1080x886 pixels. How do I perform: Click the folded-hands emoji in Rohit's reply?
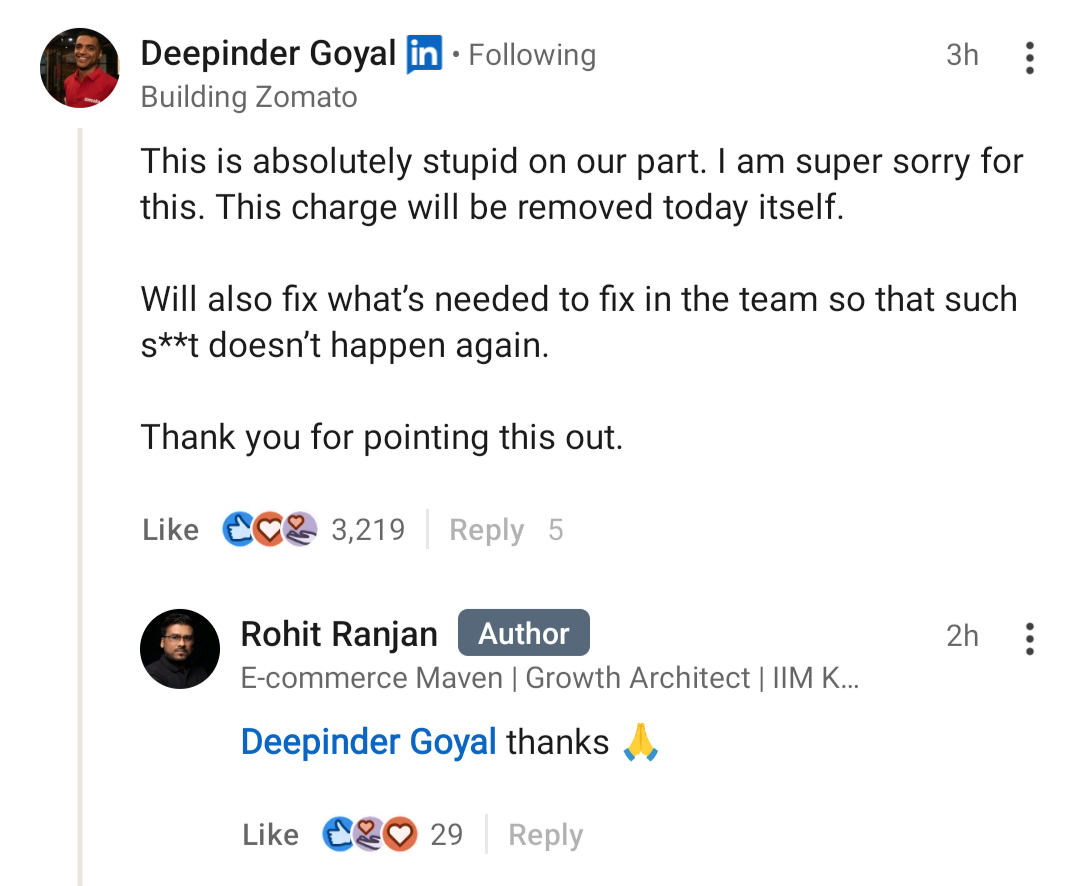(x=641, y=742)
